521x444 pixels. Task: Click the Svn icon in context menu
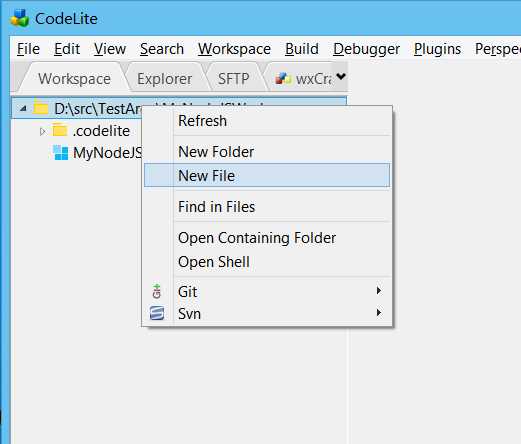tap(157, 313)
